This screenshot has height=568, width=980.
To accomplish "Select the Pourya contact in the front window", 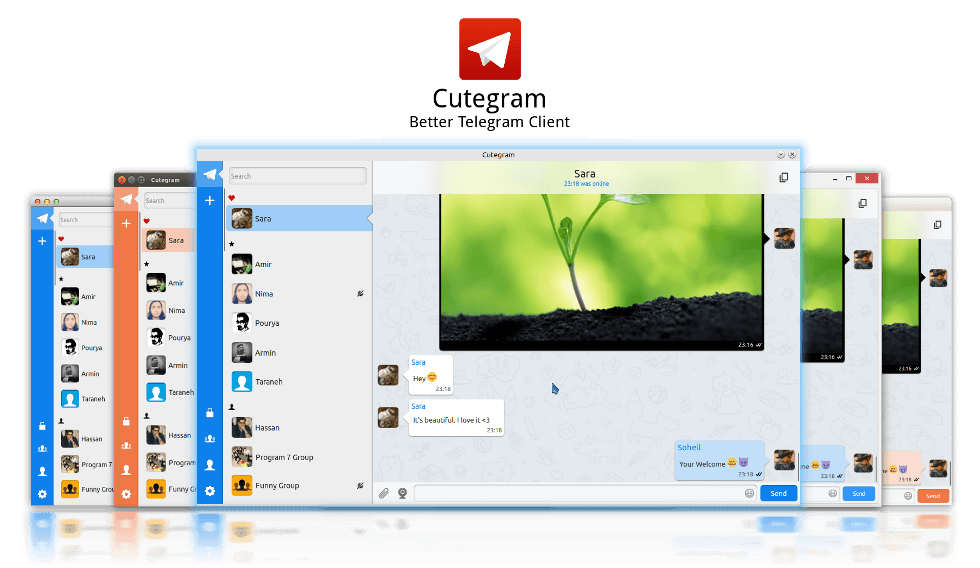I will (x=299, y=323).
